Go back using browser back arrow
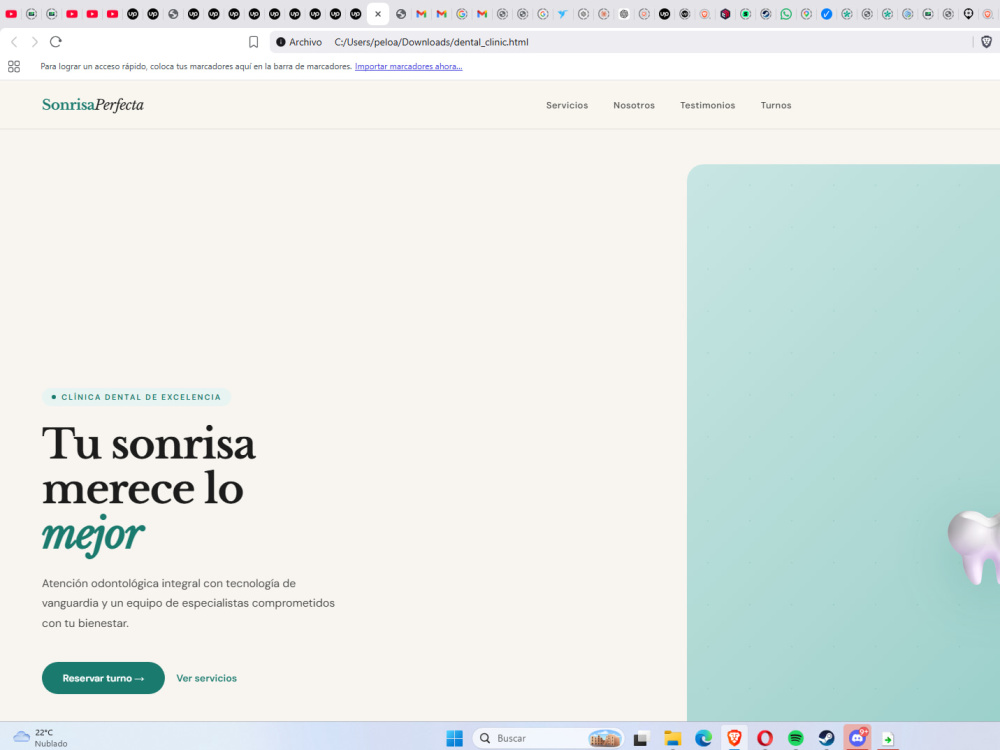The image size is (1000, 750). 14,42
